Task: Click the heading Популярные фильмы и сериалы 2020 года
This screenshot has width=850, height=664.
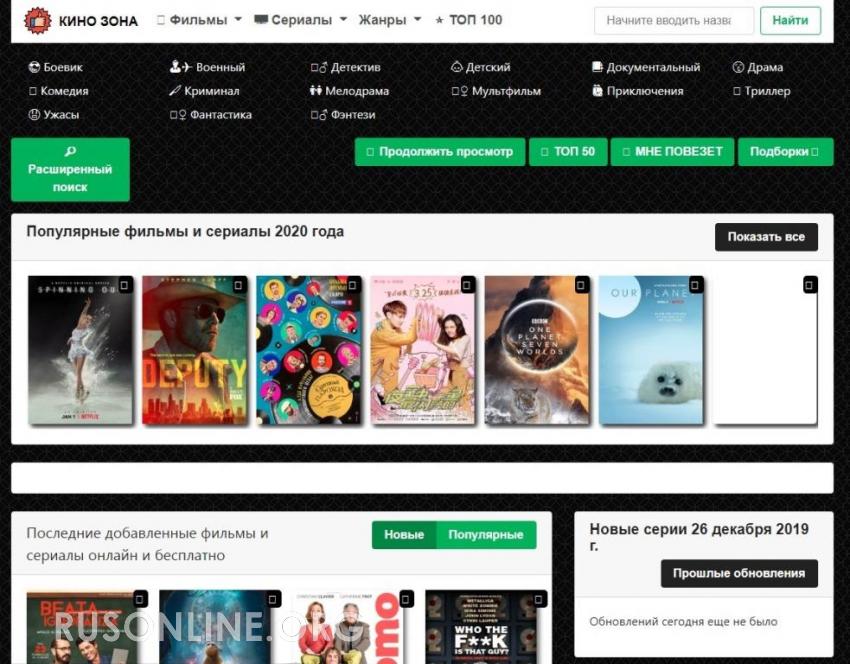Action: 185,231
